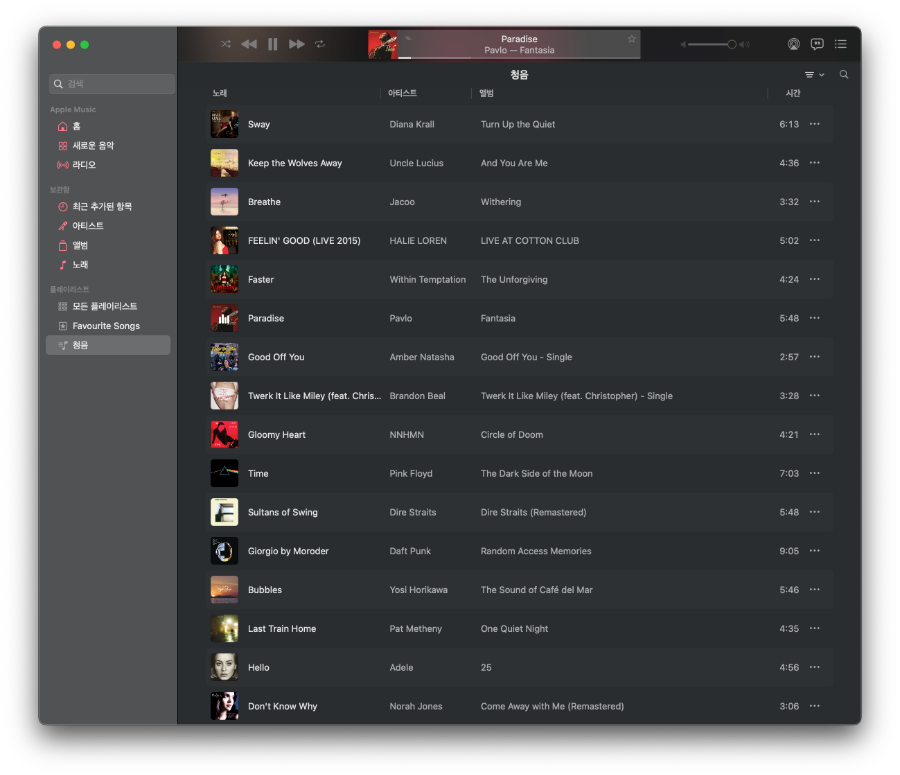Skip to the next track

tap(296, 44)
